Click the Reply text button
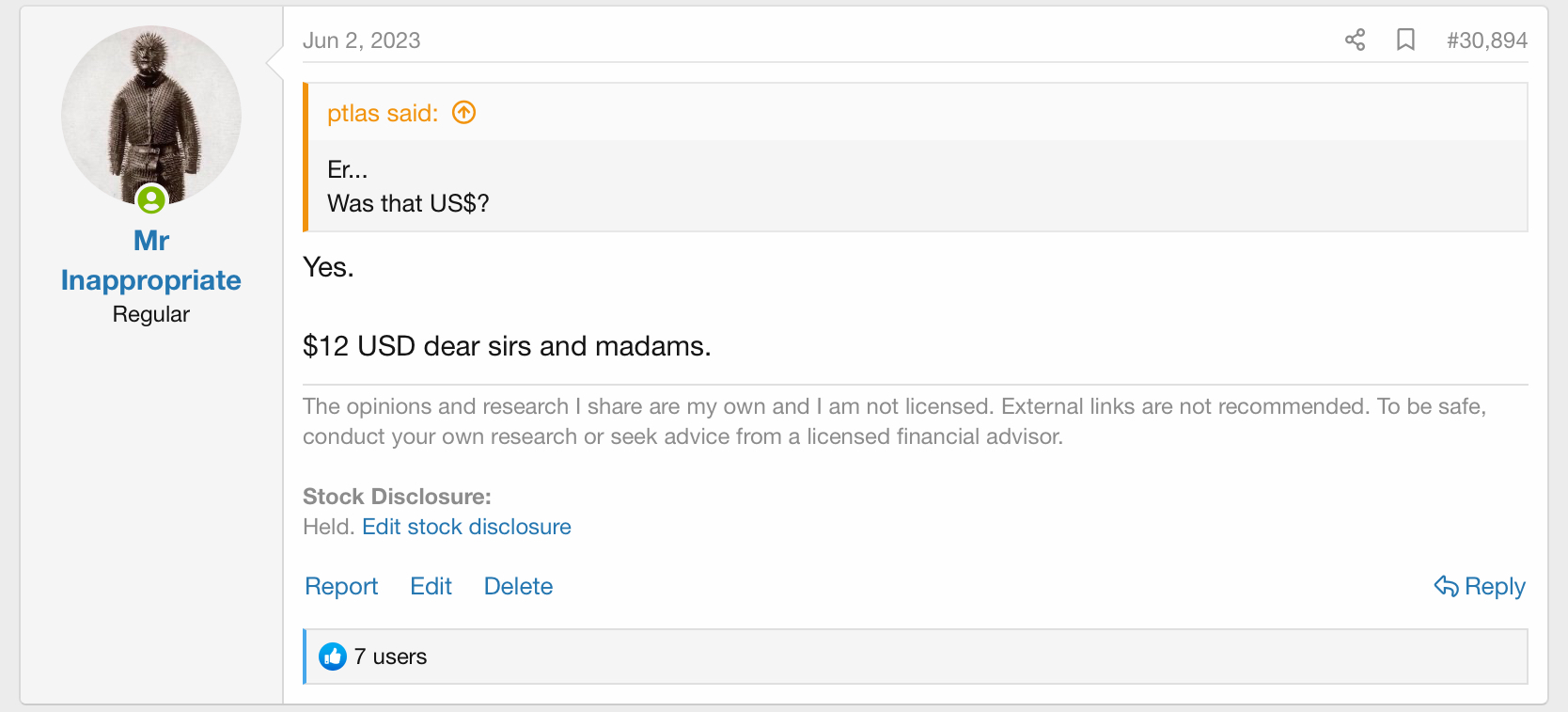Screen dimensions: 1568x712 [x=1495, y=586]
